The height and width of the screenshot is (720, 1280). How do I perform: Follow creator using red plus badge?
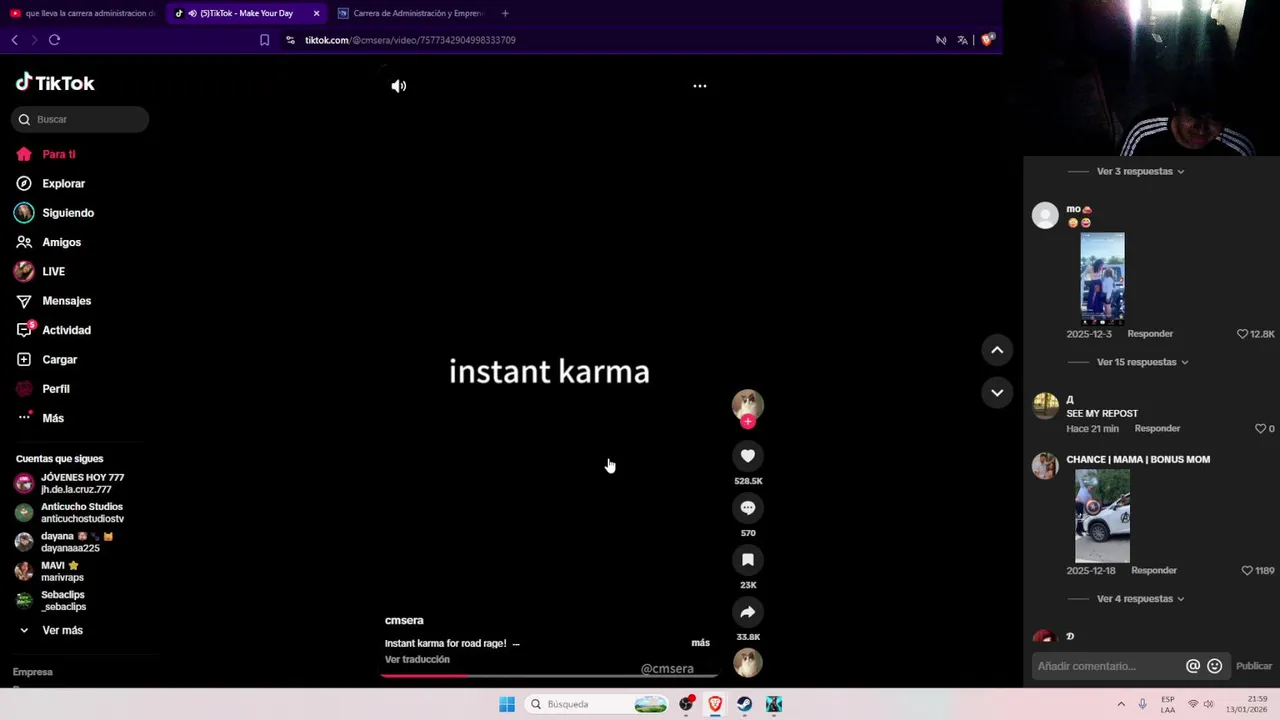coord(748,422)
